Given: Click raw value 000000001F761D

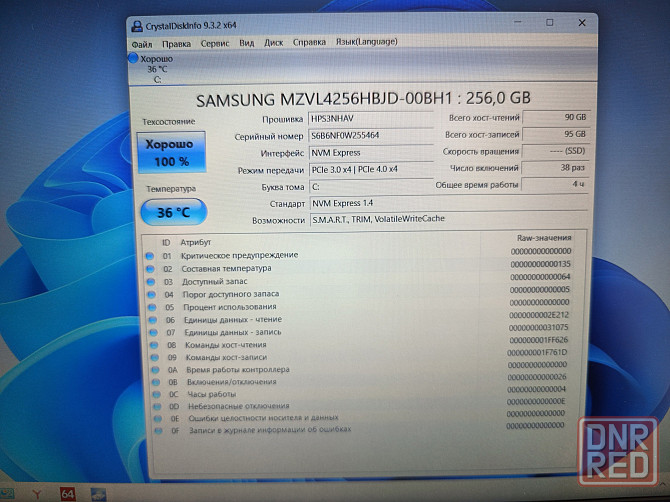Looking at the screenshot, I should point(537,352).
